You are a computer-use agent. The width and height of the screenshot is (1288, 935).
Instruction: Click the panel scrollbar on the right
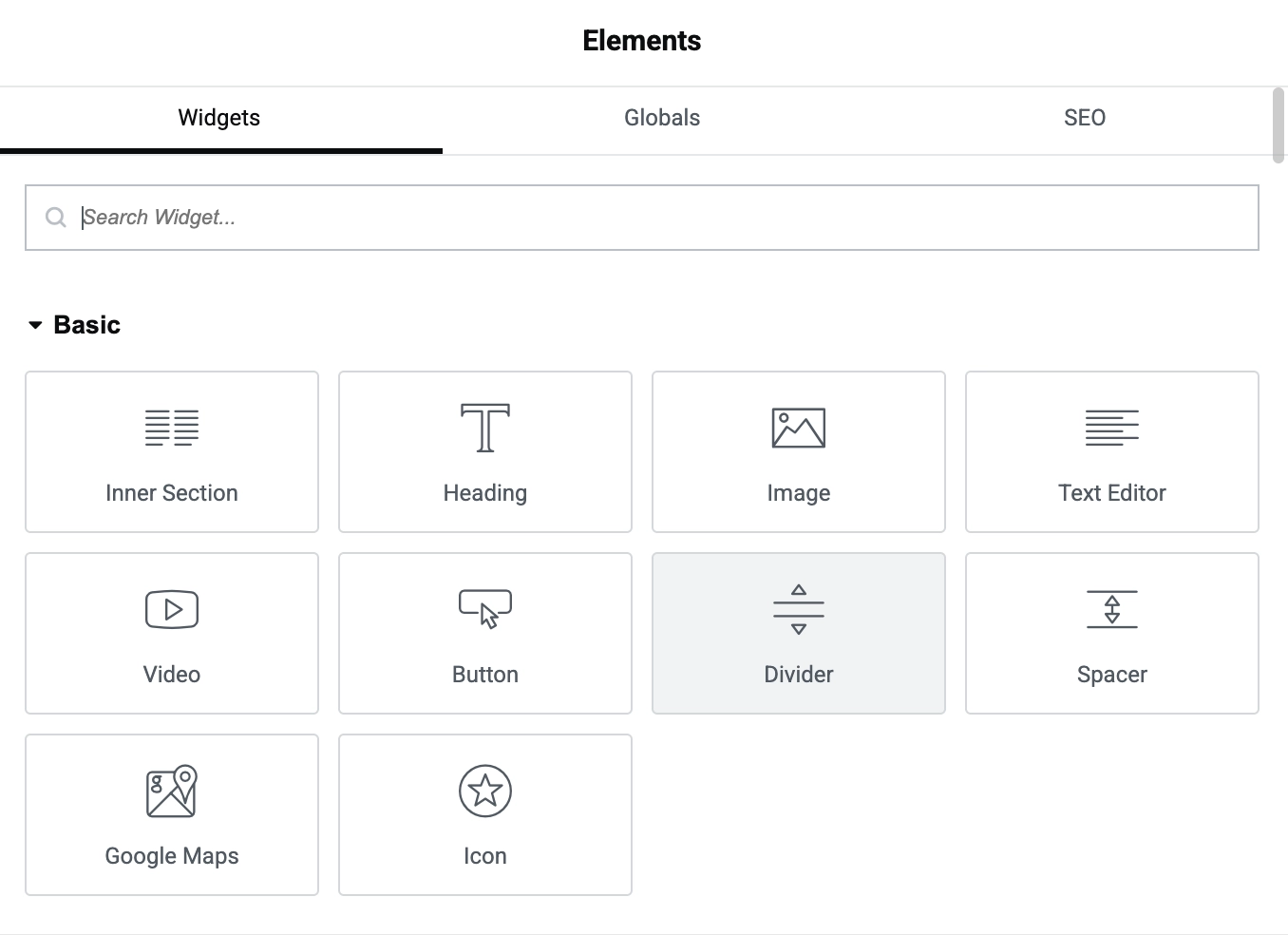click(1278, 124)
